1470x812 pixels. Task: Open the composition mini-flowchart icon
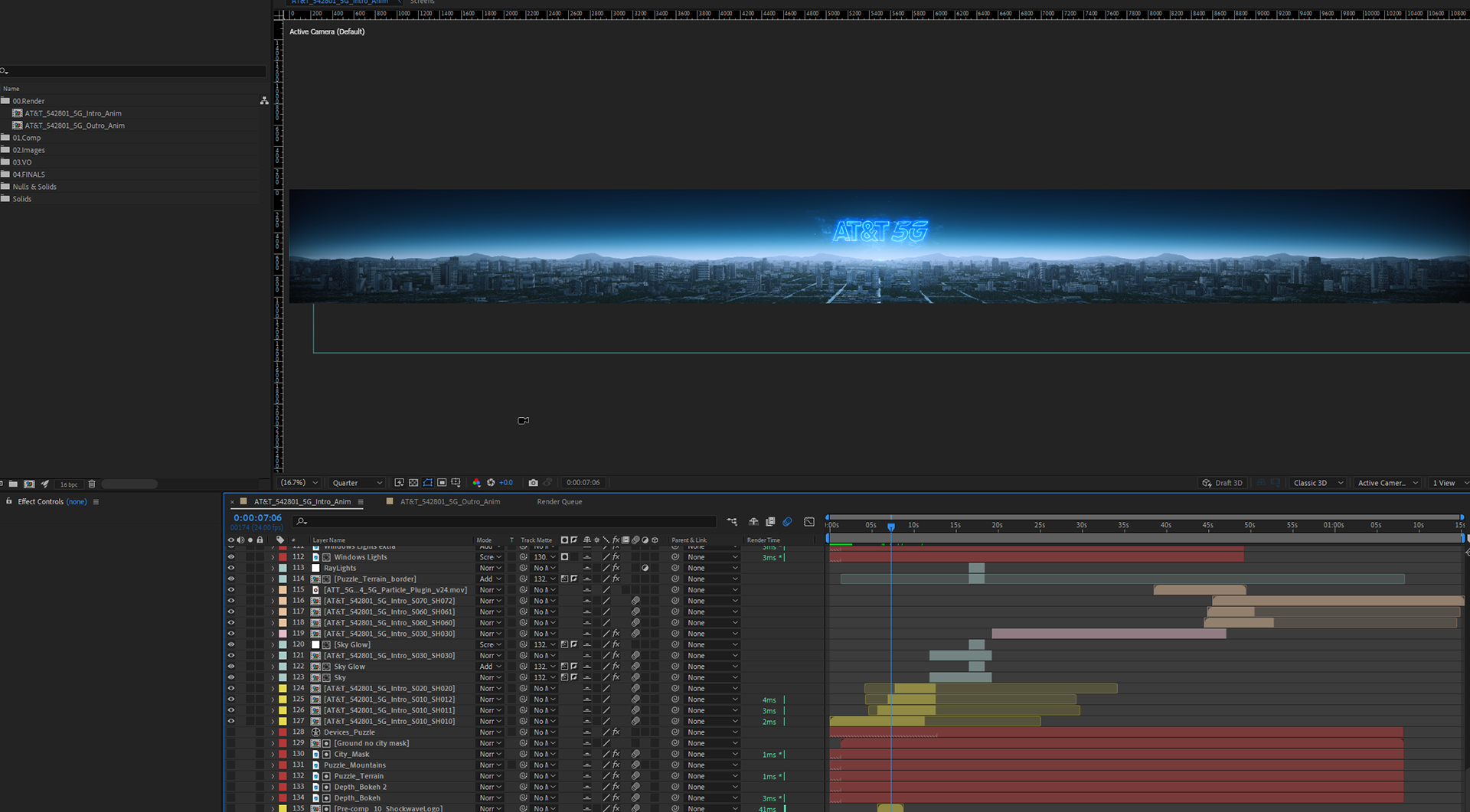pyautogui.click(x=732, y=522)
